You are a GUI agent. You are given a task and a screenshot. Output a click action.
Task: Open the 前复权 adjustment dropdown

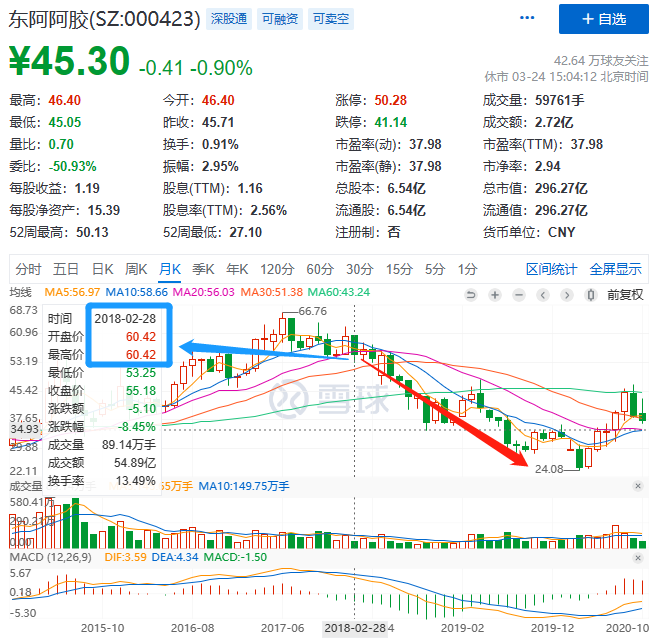(x=625, y=295)
